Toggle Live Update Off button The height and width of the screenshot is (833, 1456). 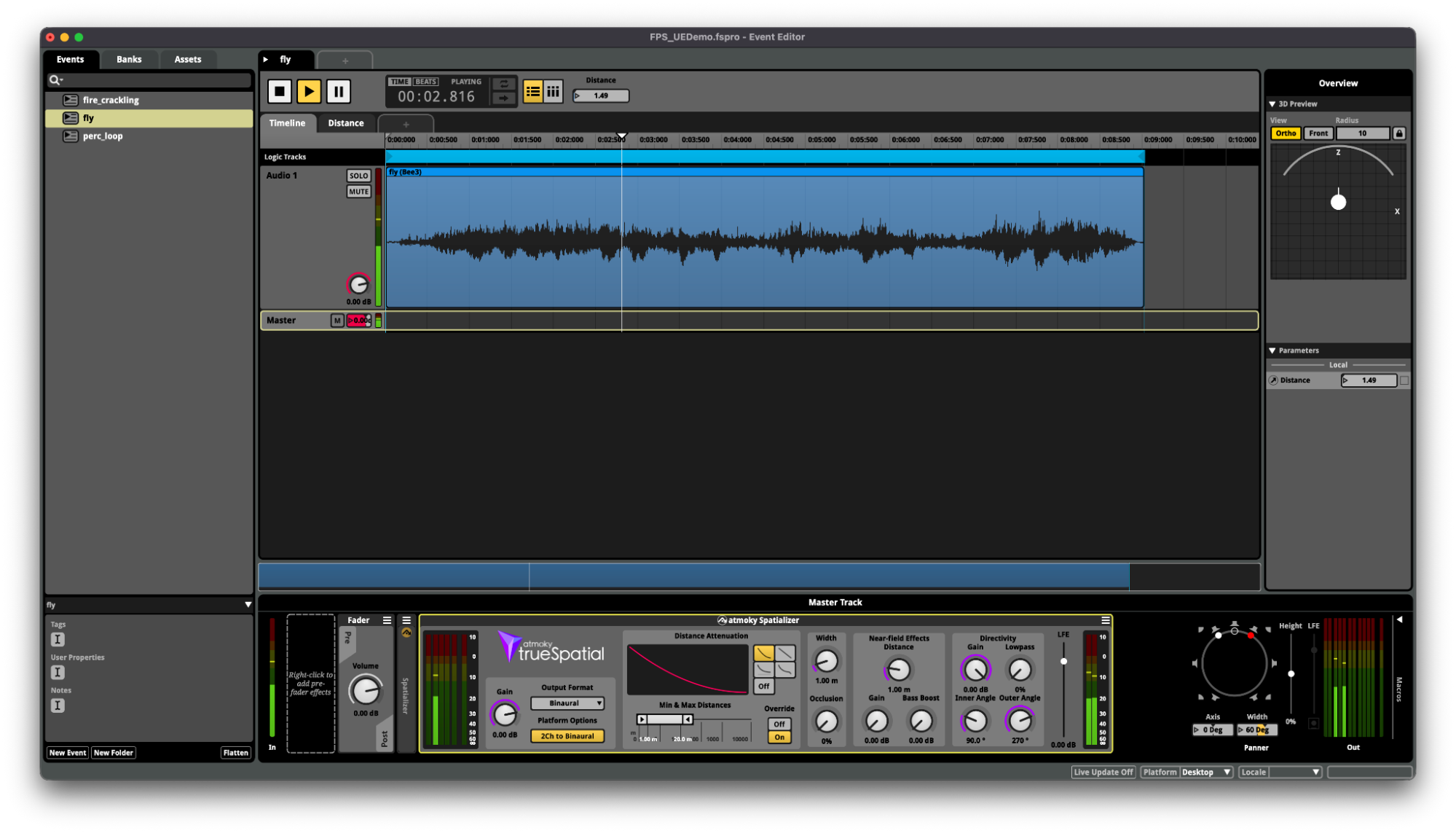coord(1103,772)
